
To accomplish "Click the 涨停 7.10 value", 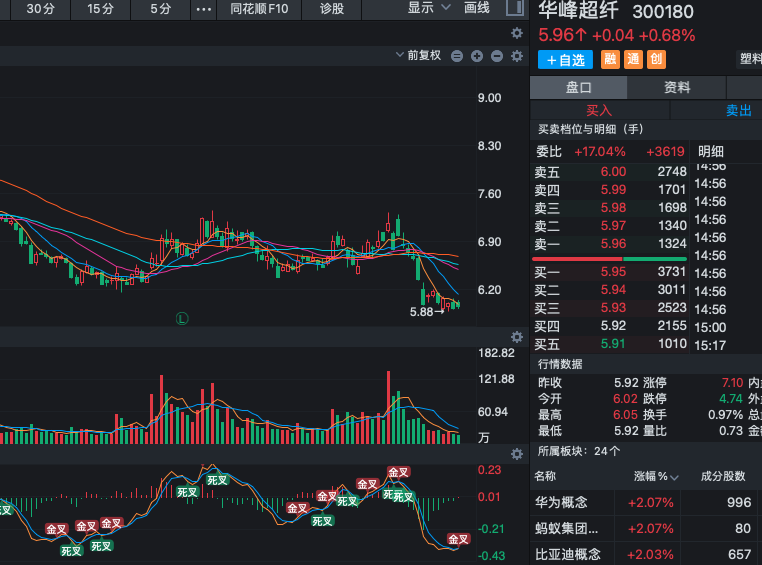I will pos(732,382).
